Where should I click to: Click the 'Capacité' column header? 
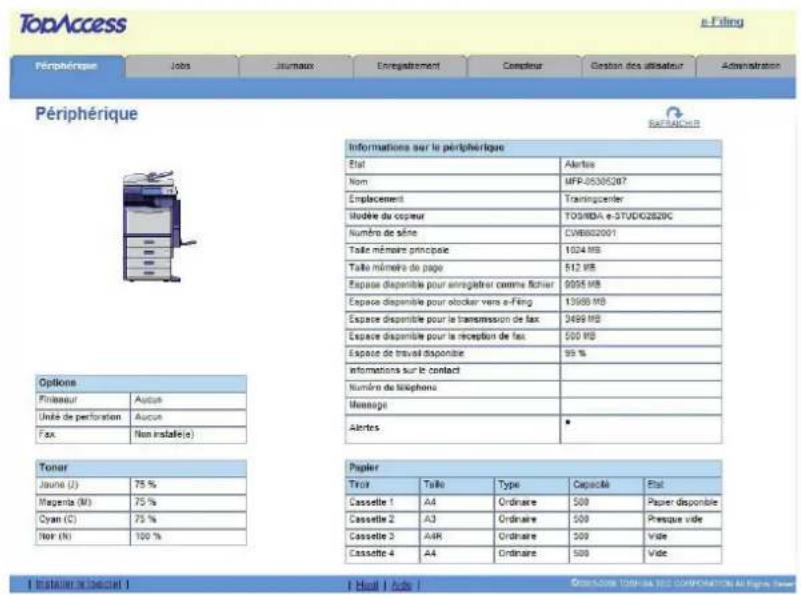point(591,484)
